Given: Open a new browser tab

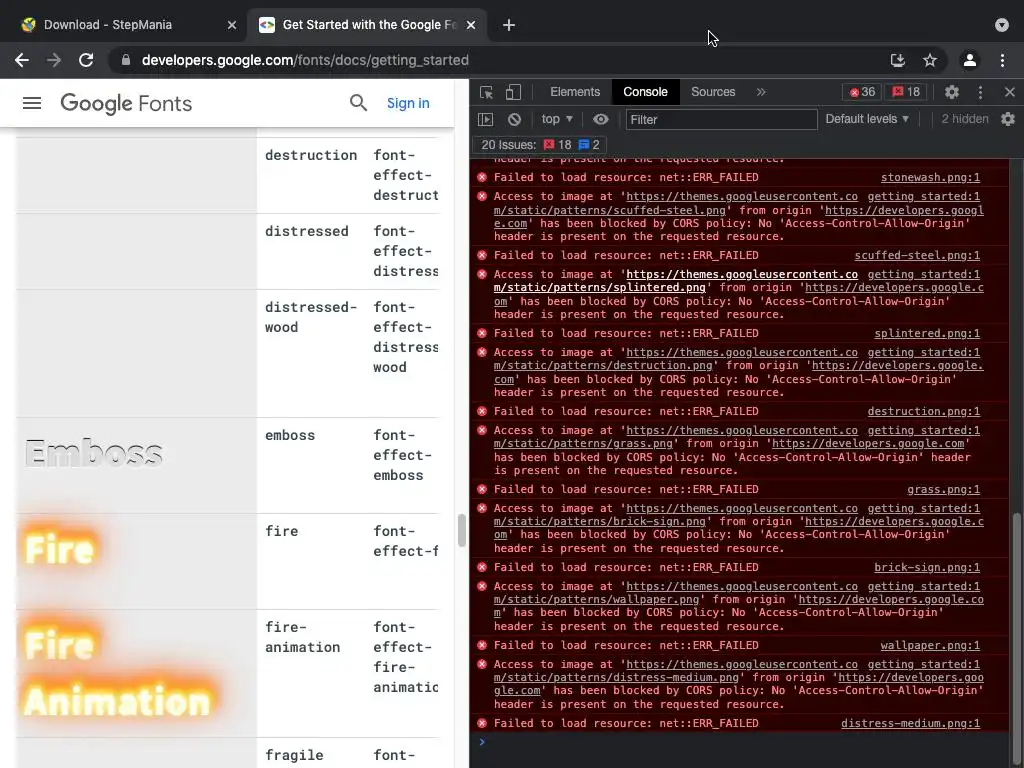Looking at the screenshot, I should (509, 25).
